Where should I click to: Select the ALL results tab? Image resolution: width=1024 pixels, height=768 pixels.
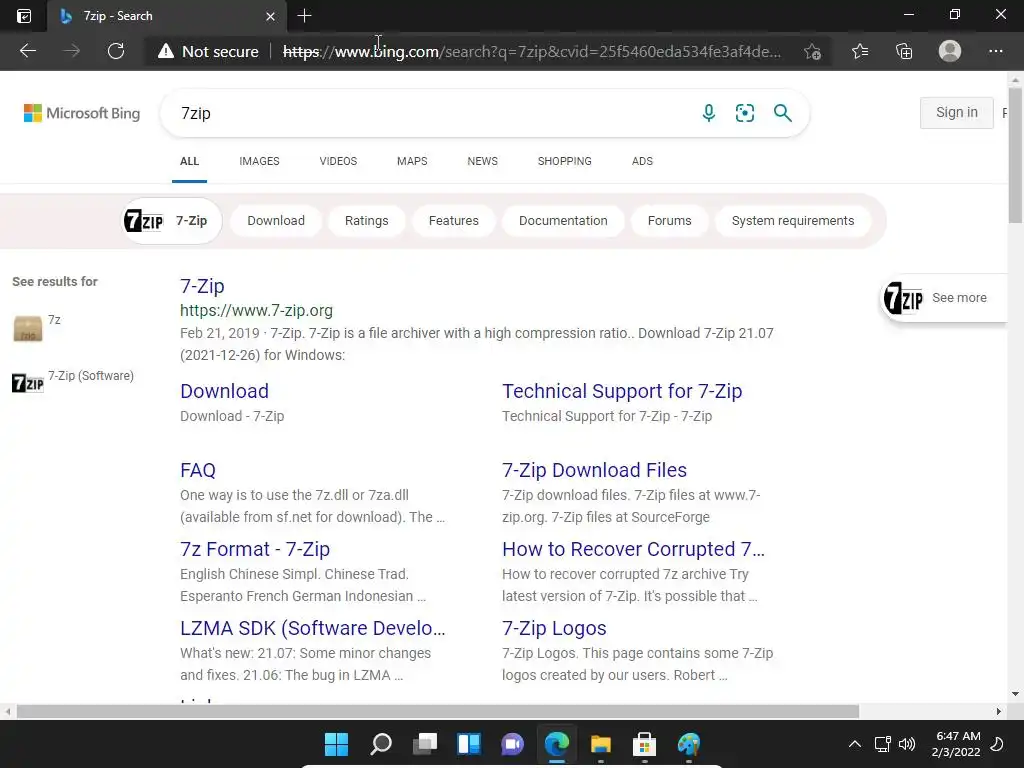pyautogui.click(x=189, y=161)
